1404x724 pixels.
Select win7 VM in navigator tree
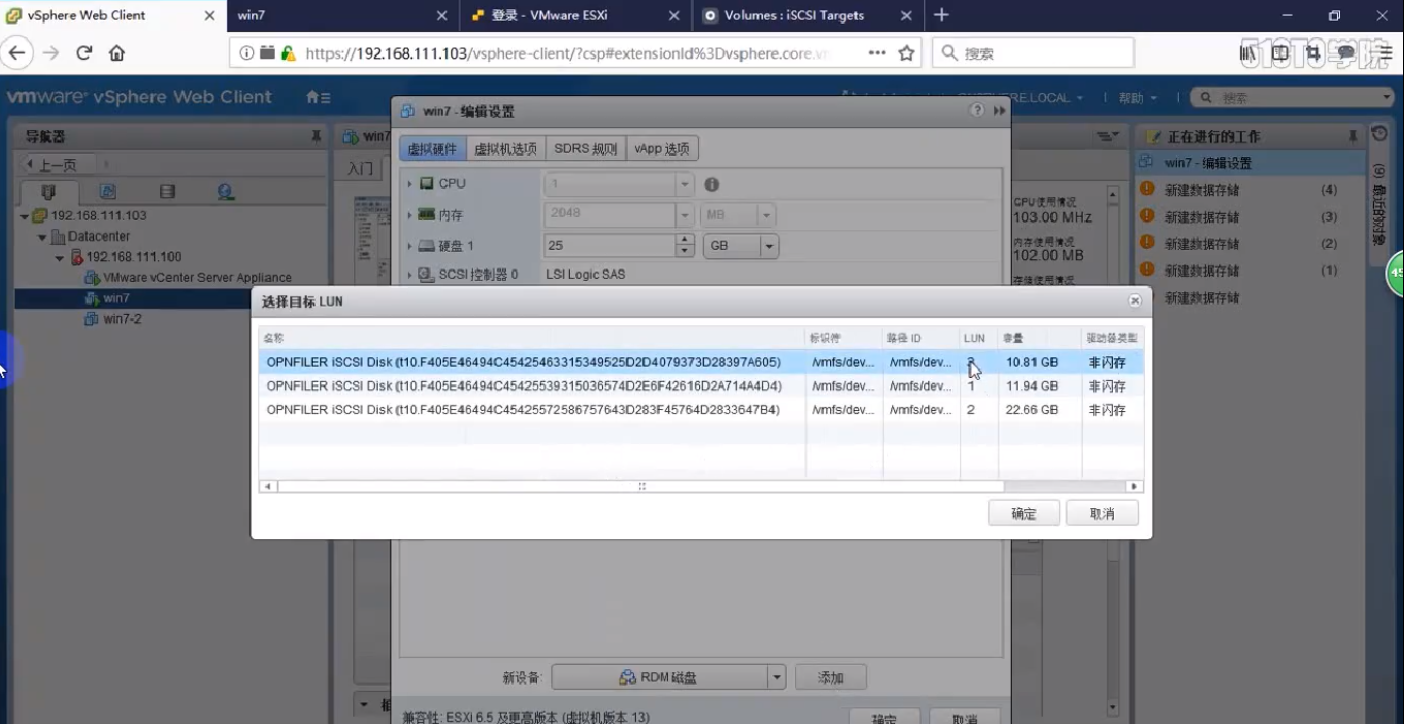tap(116, 298)
